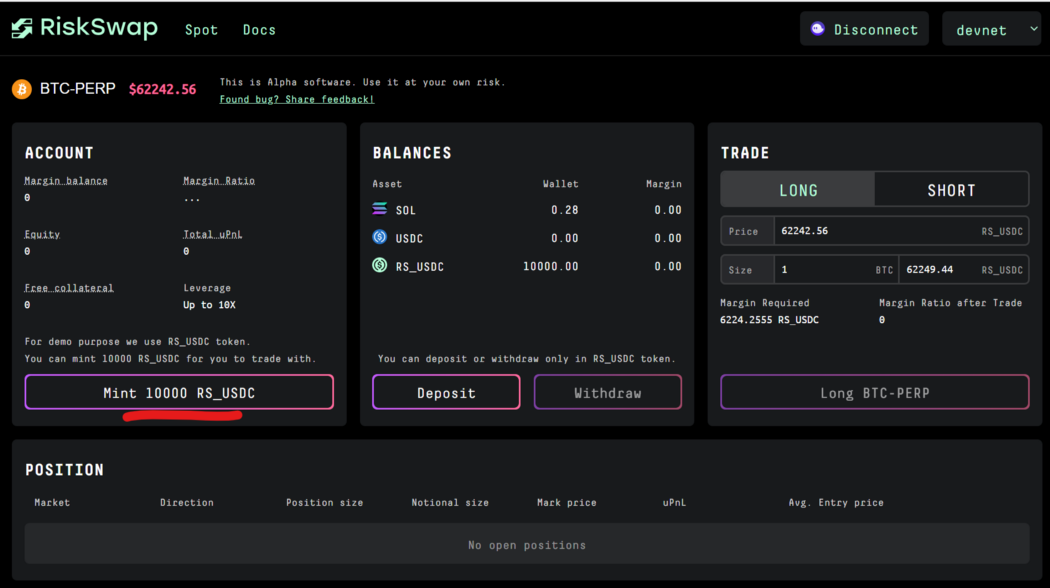Viewport: 1050px width, 588px height.
Task: Click the Long BTC-PERP button
Action: 875,392
